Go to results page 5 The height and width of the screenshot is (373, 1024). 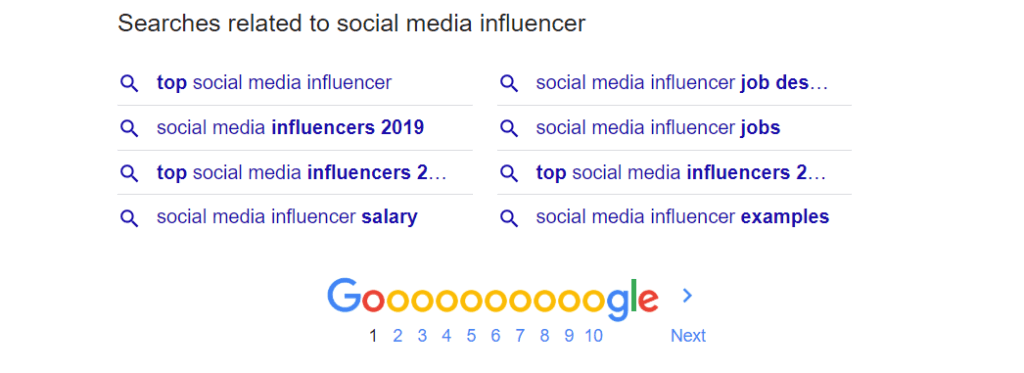click(x=471, y=336)
